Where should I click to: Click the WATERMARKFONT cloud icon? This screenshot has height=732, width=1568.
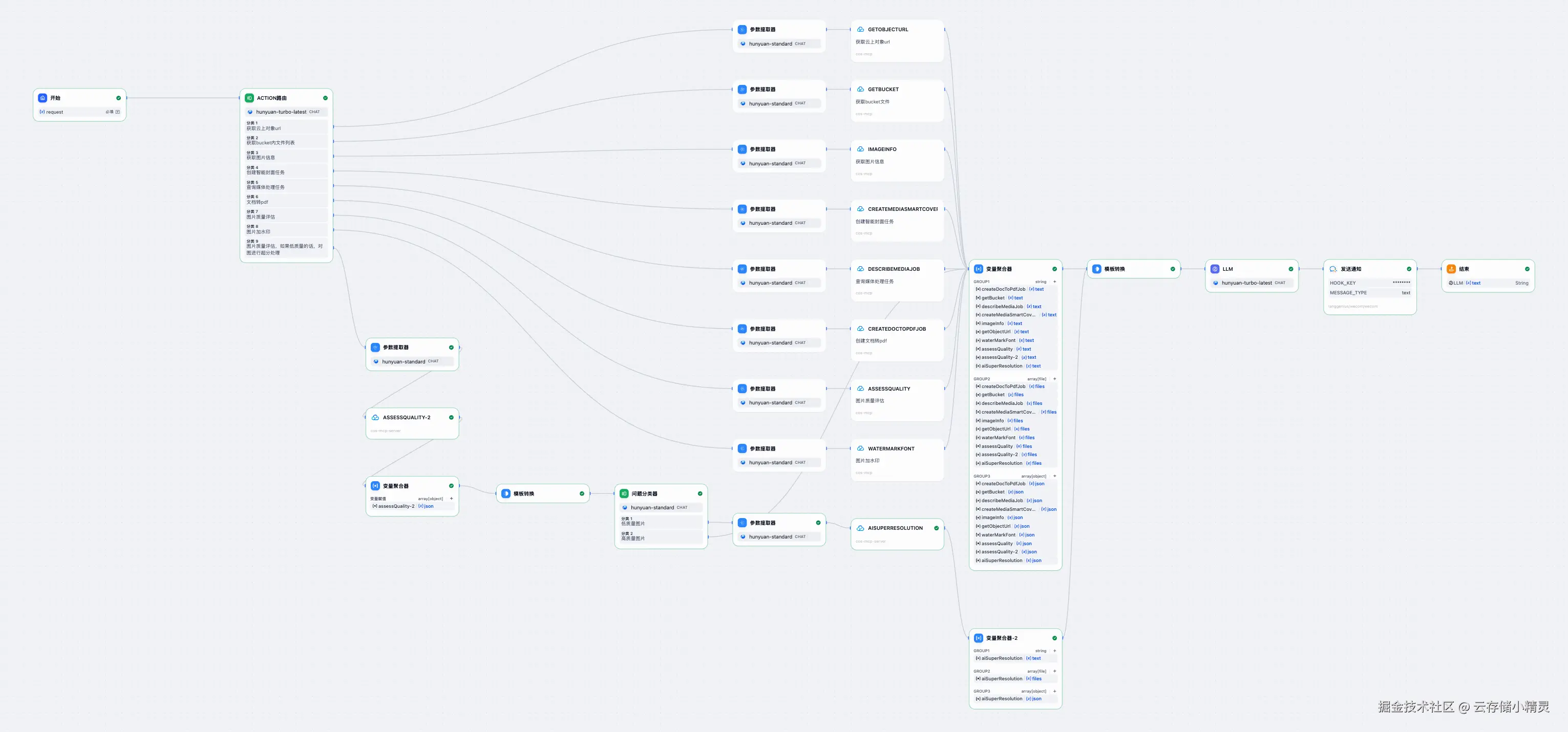pyautogui.click(x=860, y=448)
